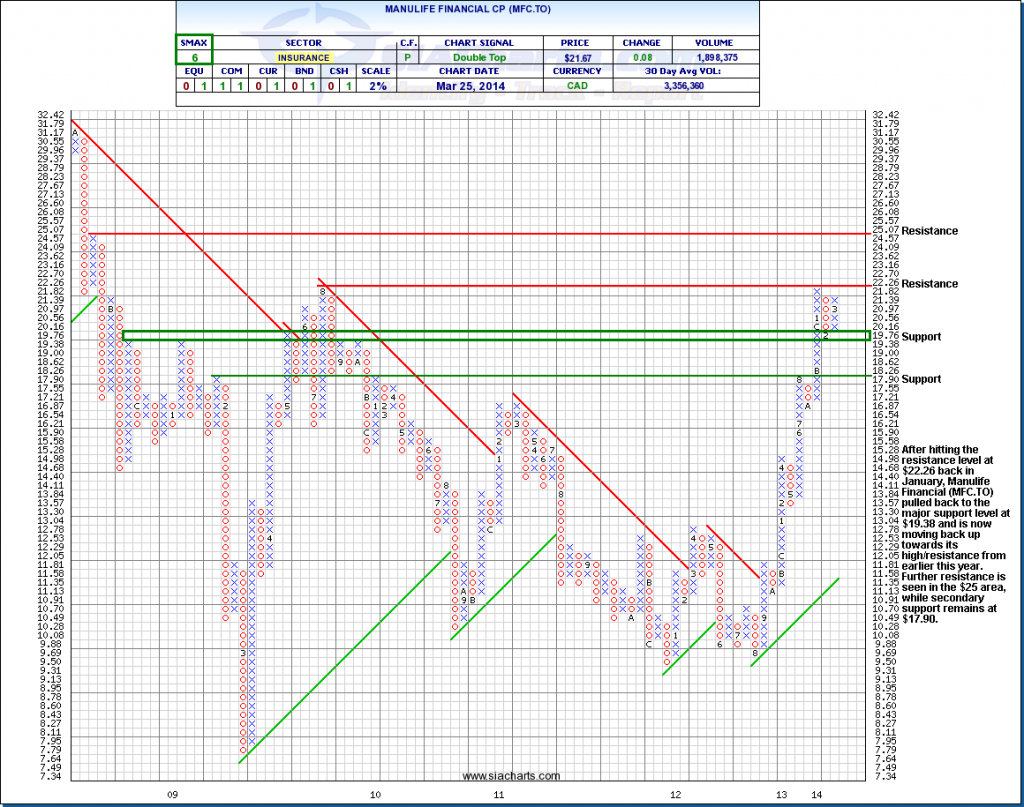Screen dimensions: 1024x807
Task: Click the $21.67 price value
Action: point(579,58)
